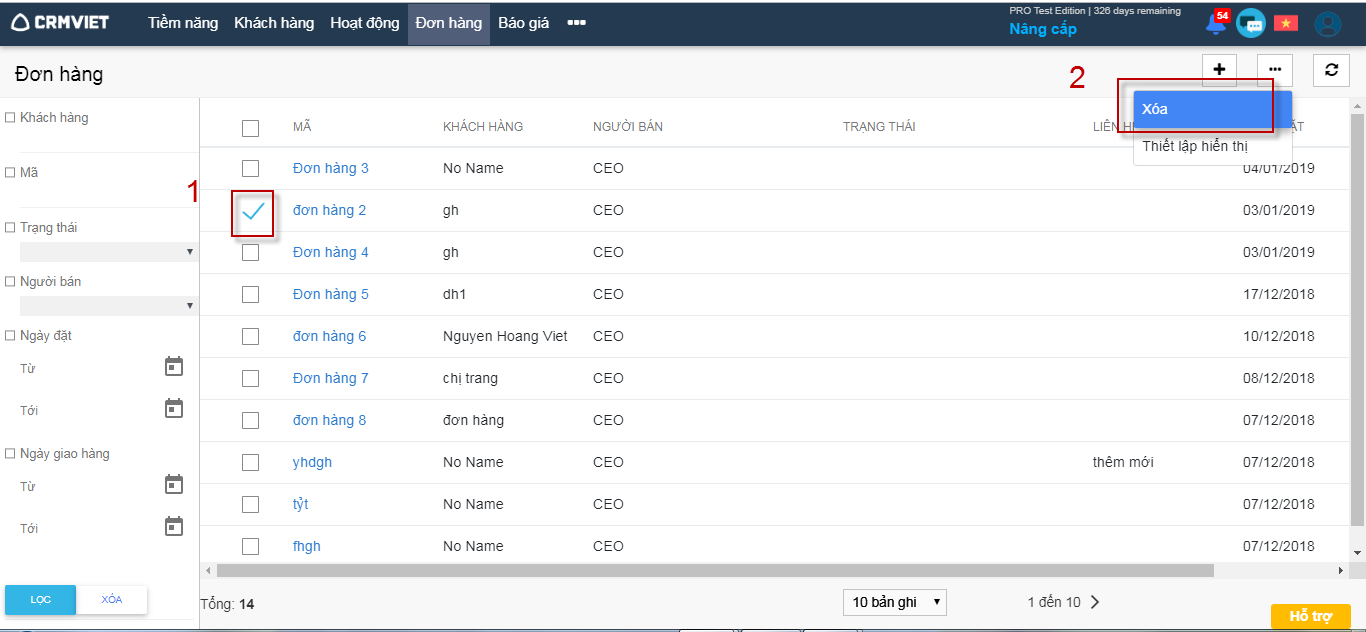The width and height of the screenshot is (1366, 632).
Task: Uncheck the đơn hàng 2 checkbox
Action: coord(252,211)
